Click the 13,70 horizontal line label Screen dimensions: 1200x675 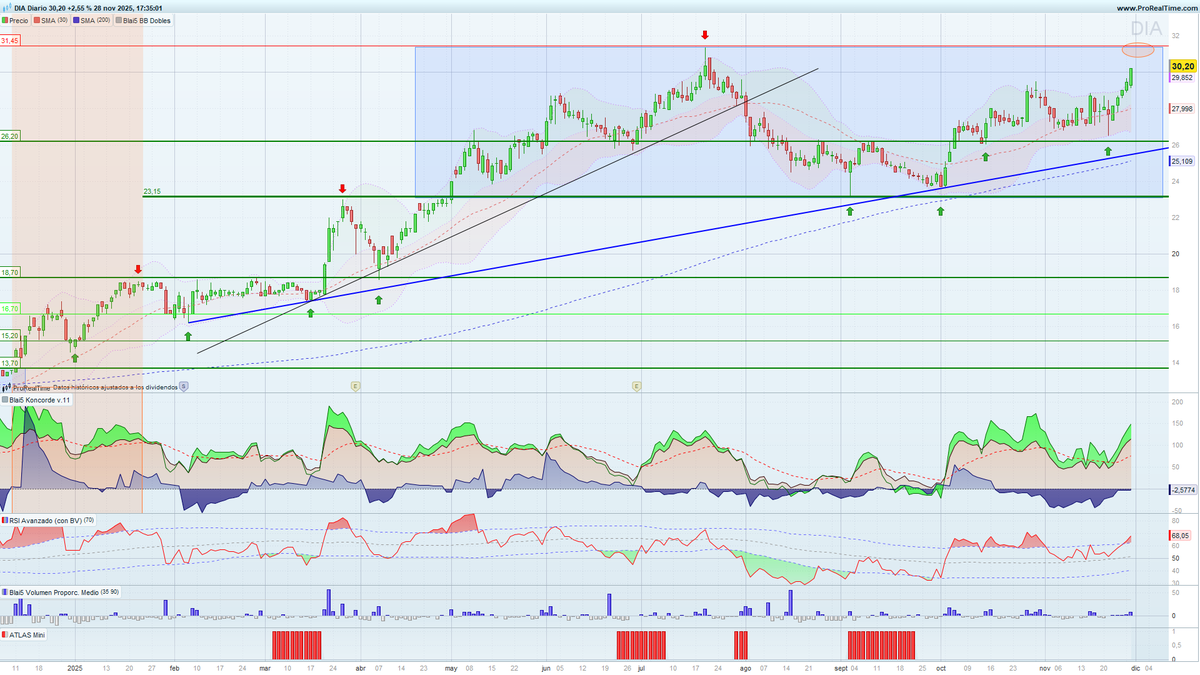click(10, 363)
